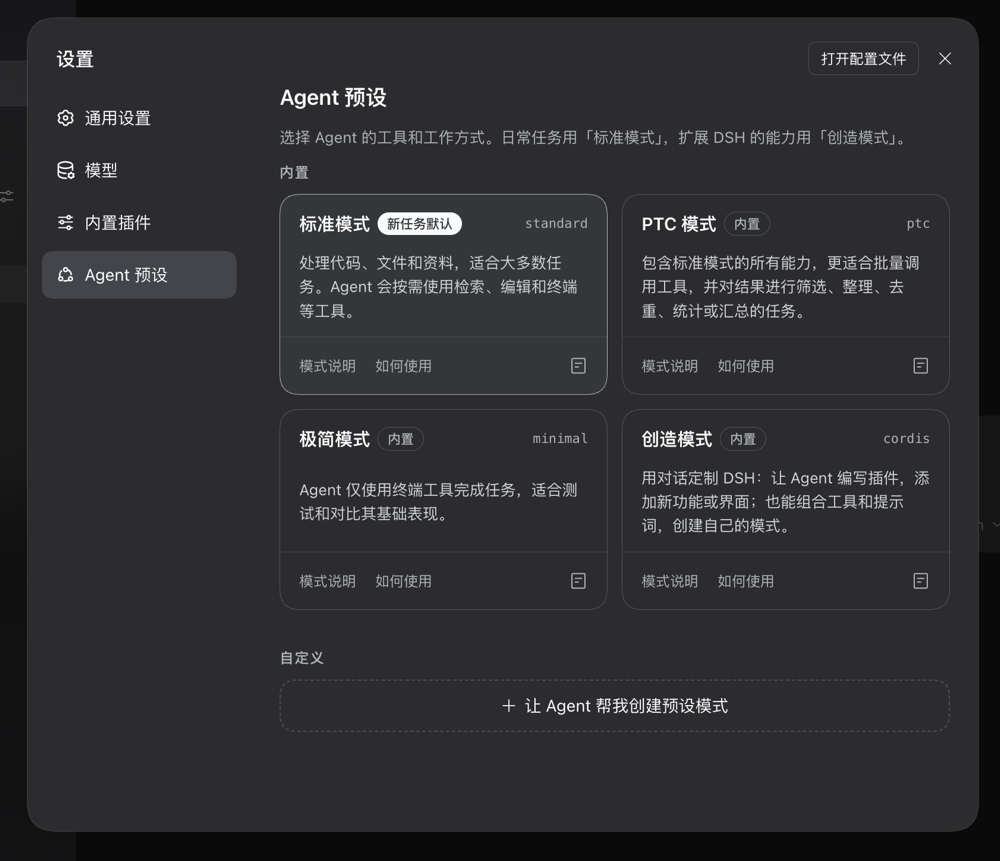Open document icon on 标准模式 card
The height and width of the screenshot is (861, 1000).
click(x=578, y=365)
